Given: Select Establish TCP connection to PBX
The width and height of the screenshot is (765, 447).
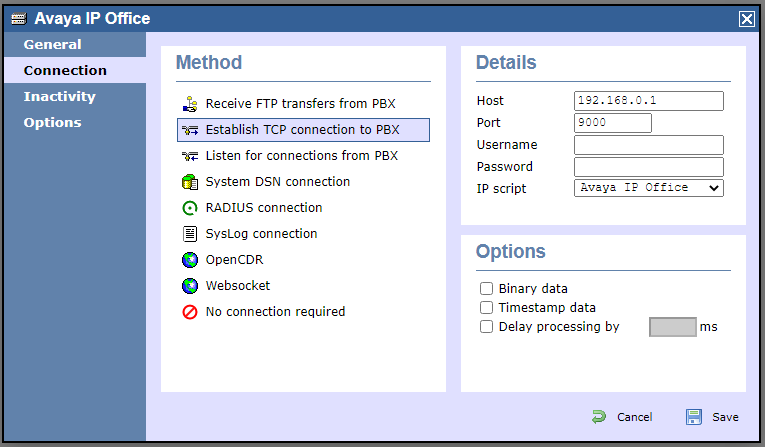Looking at the screenshot, I should 303,130.
